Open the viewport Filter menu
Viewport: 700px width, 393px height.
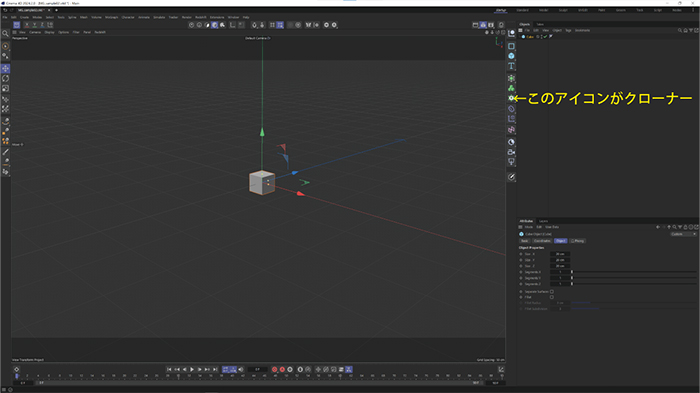[x=76, y=32]
